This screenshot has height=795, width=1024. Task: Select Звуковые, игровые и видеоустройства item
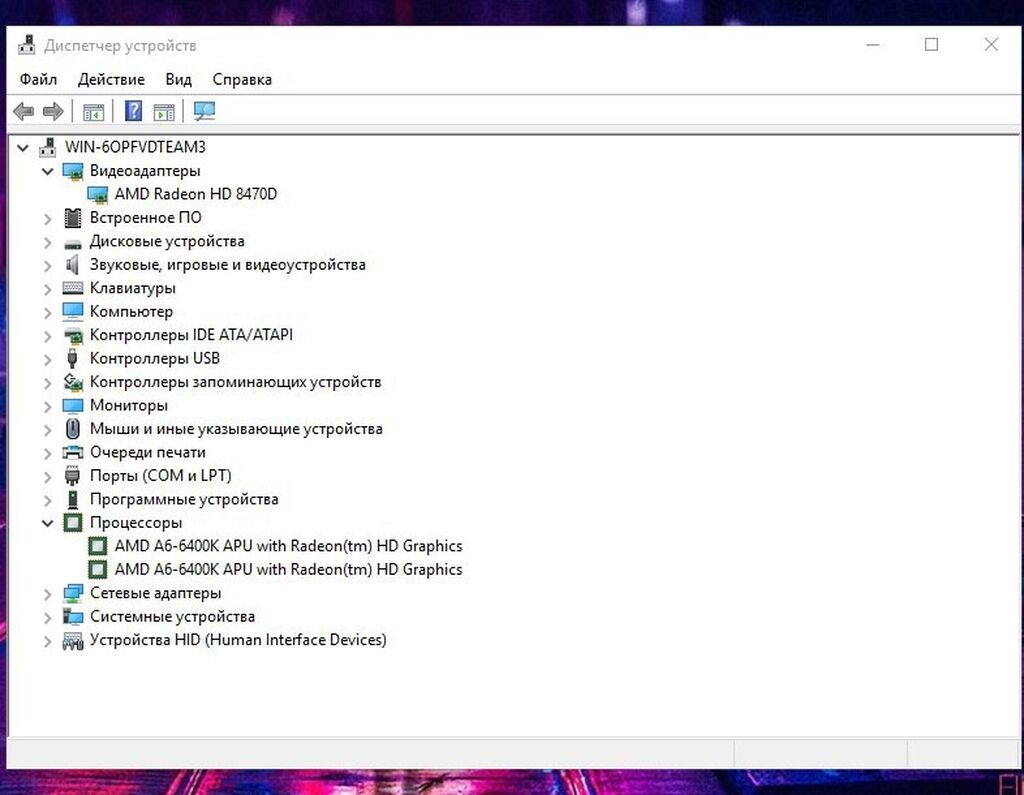(x=227, y=265)
